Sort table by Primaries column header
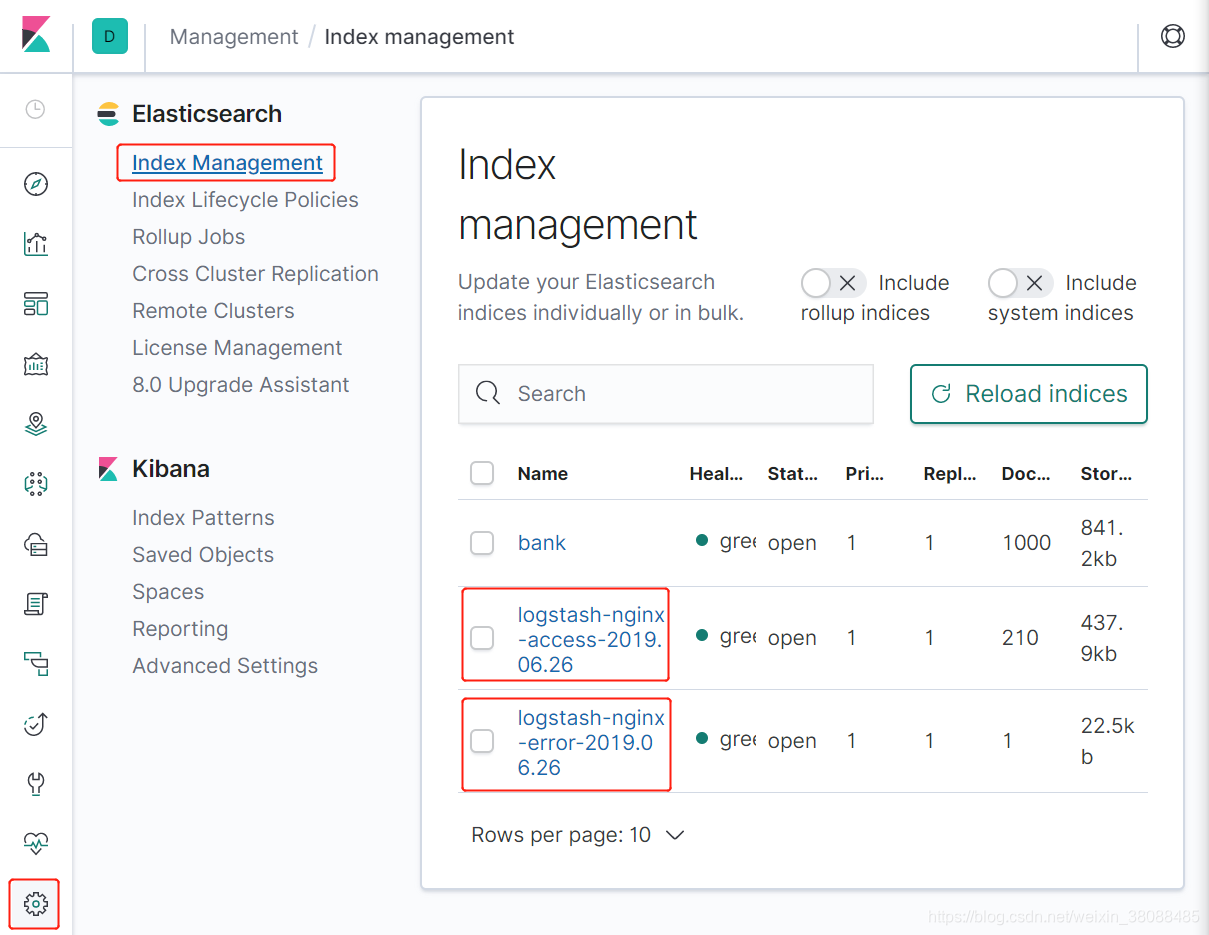1209x935 pixels. pyautogui.click(x=865, y=474)
